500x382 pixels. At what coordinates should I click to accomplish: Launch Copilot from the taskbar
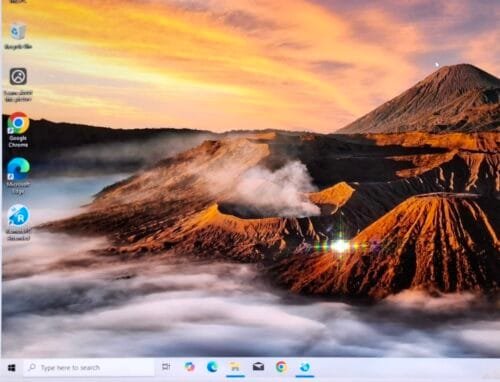(x=190, y=367)
